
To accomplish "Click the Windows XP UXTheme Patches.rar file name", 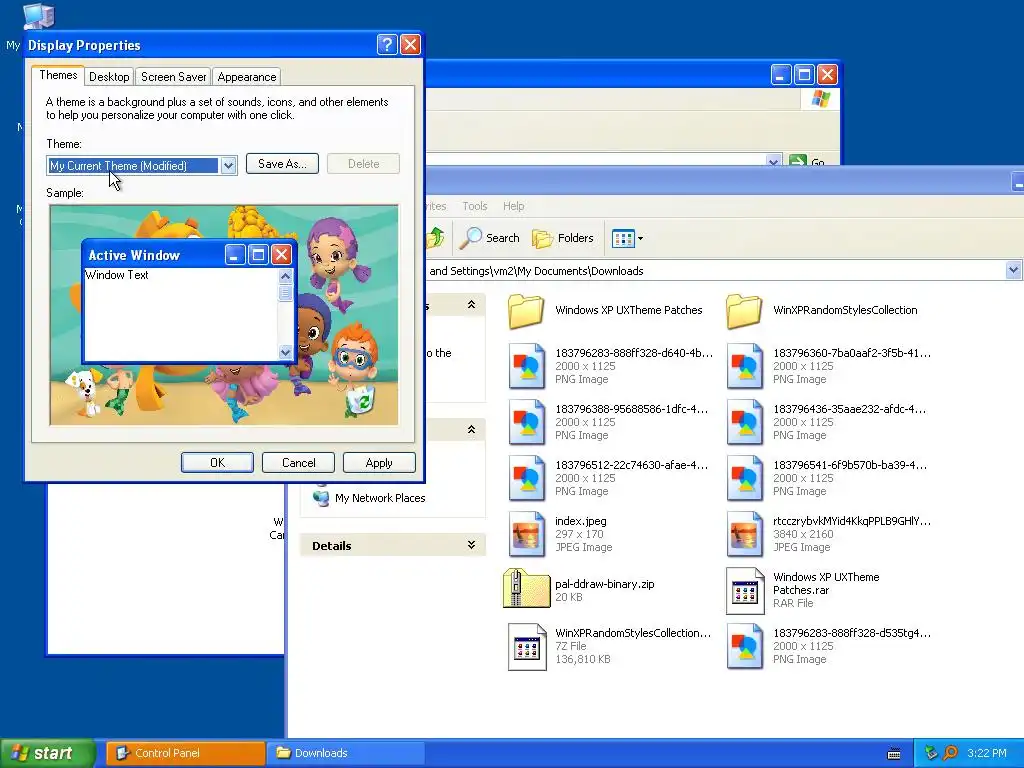I will [x=826, y=583].
